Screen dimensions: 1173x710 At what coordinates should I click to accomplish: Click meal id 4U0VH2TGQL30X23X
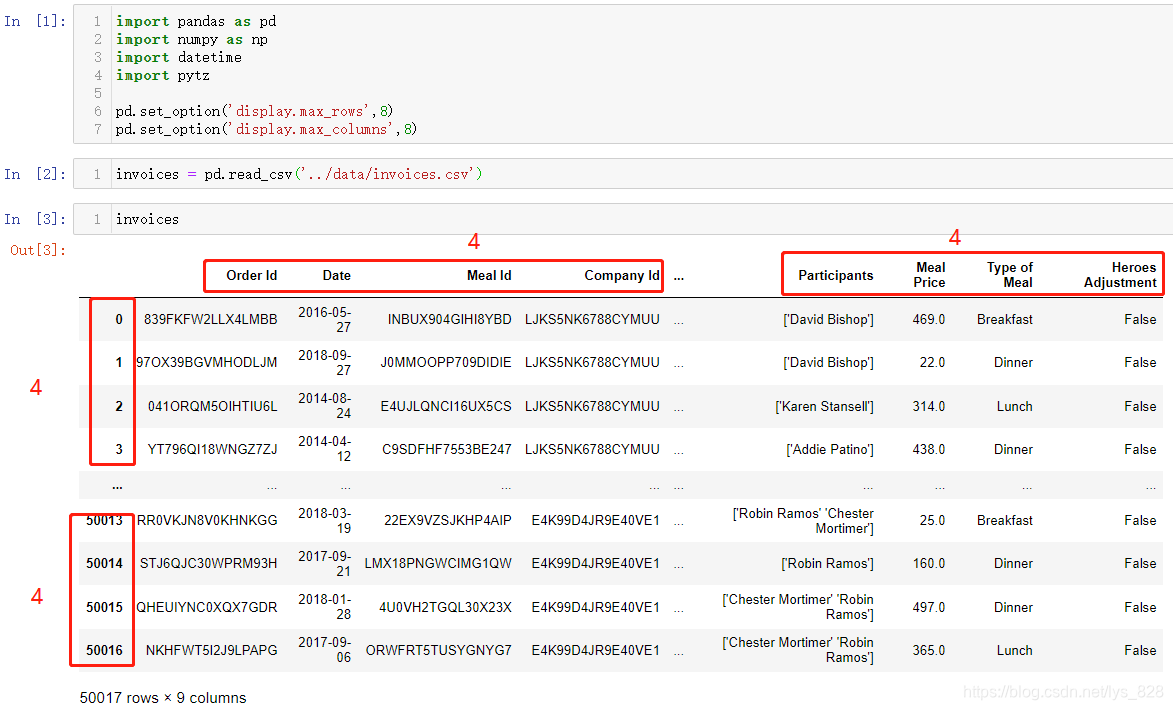click(x=445, y=608)
